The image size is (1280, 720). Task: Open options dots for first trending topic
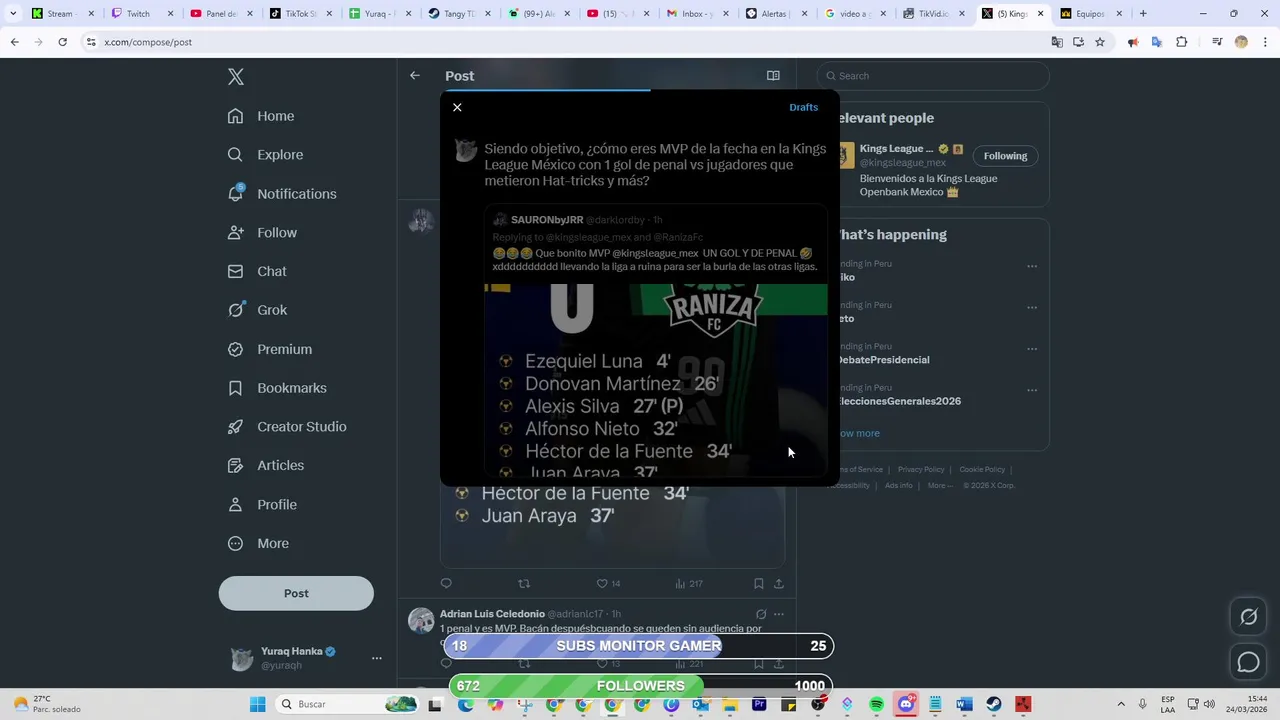point(1032,267)
